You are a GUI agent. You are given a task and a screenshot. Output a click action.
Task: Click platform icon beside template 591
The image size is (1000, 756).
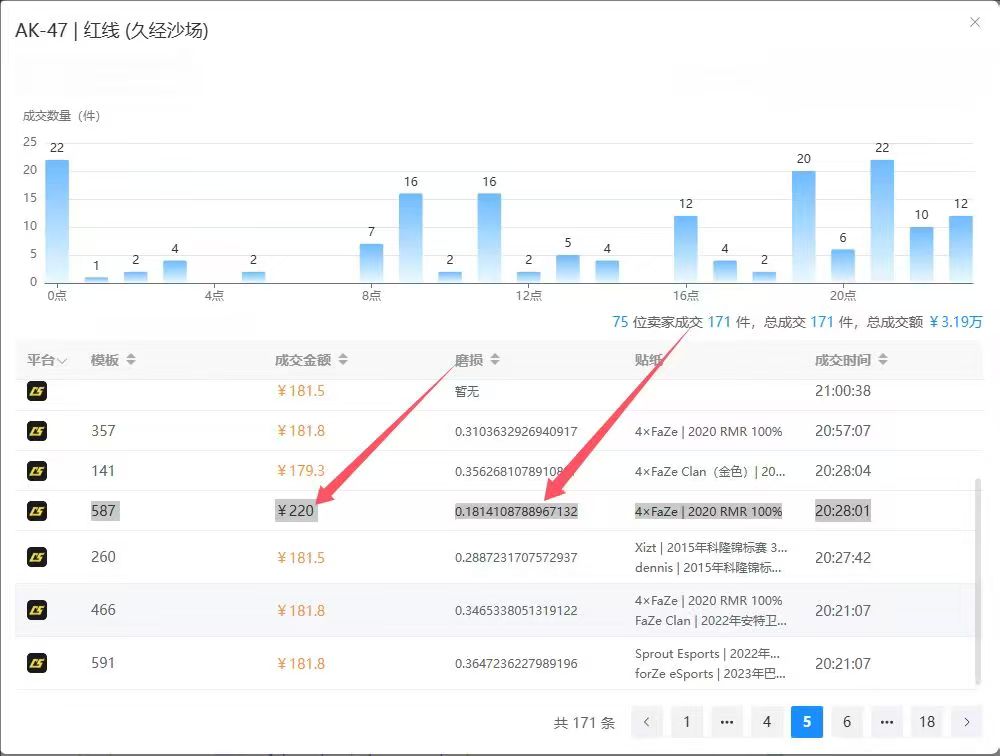(x=37, y=663)
